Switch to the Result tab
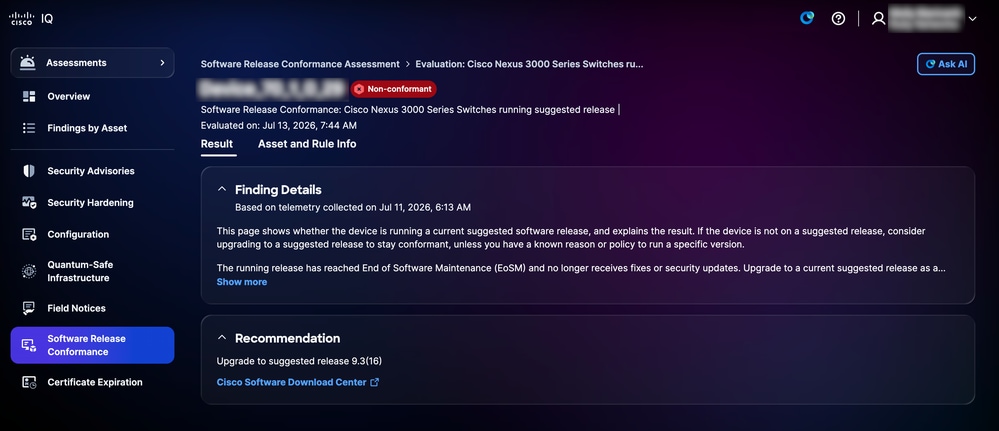999x431 pixels. coord(217,143)
